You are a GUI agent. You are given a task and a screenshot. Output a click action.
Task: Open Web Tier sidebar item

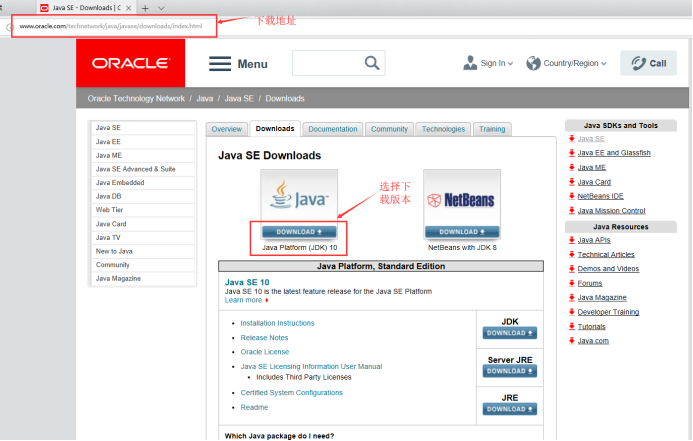[143, 210]
